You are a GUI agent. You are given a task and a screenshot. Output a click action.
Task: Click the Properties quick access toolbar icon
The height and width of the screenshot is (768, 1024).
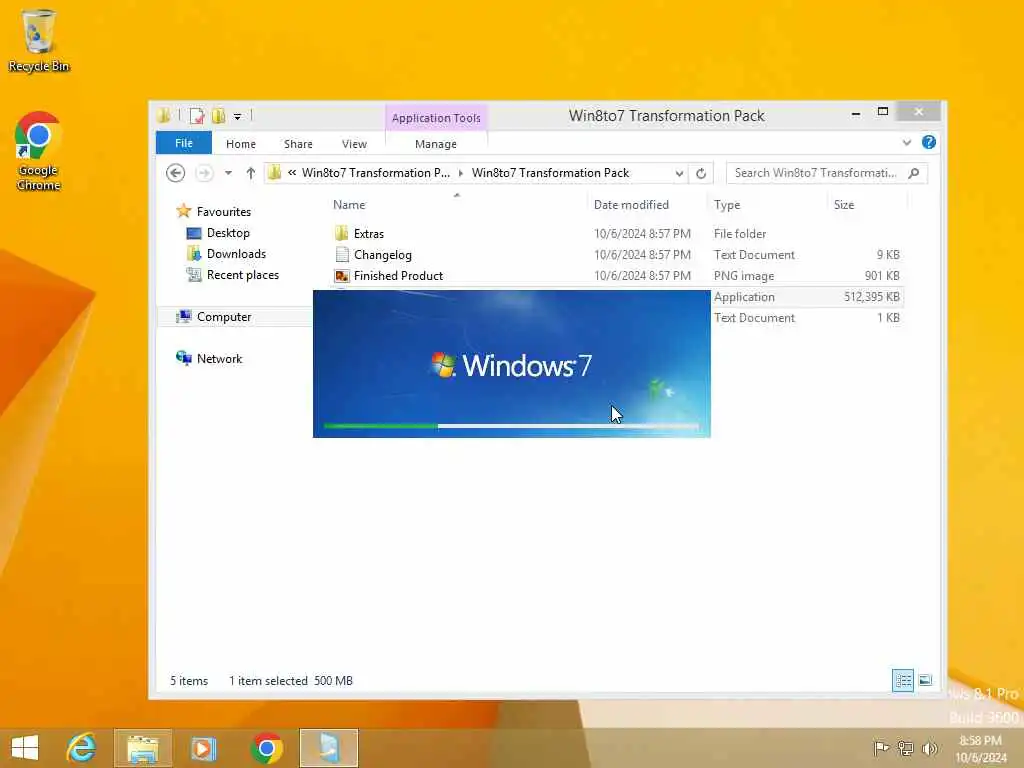coord(197,116)
